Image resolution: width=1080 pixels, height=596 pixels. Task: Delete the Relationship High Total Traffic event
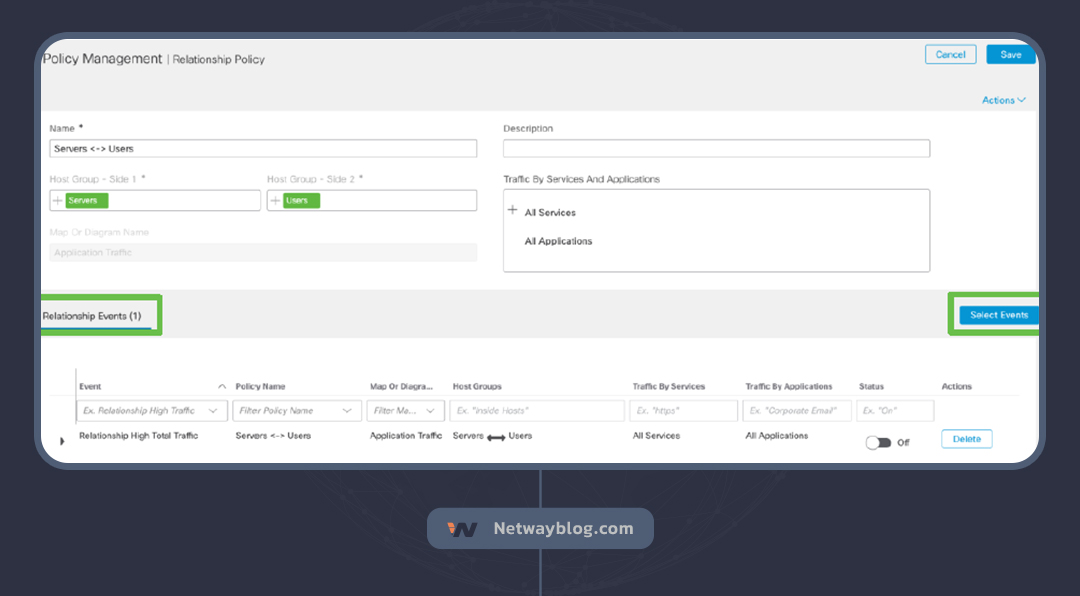pos(966,439)
